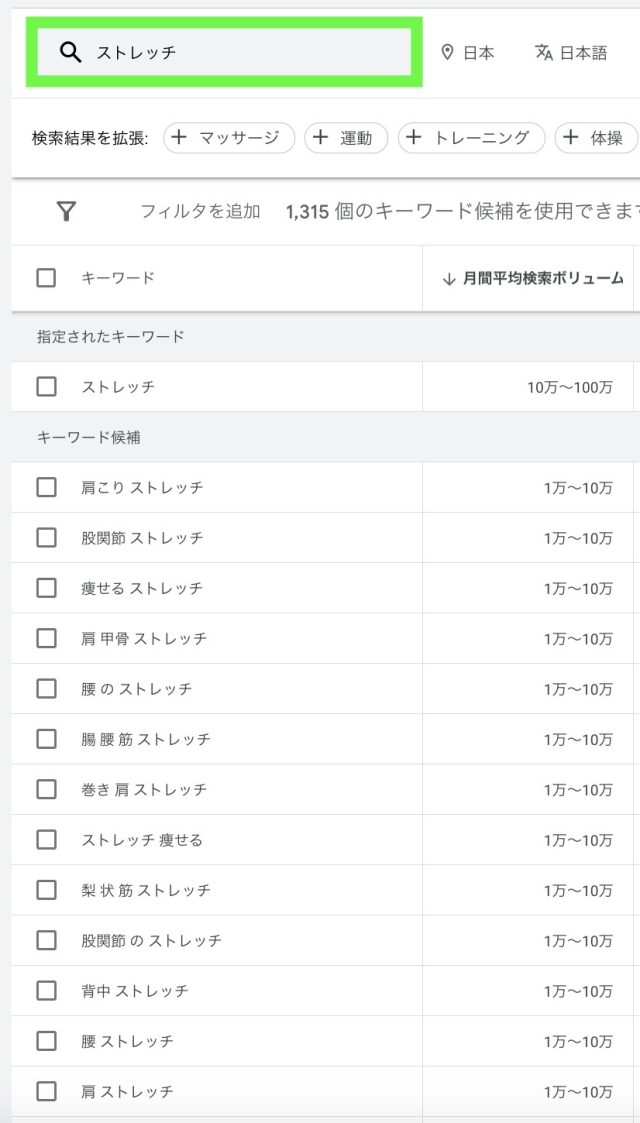Click the sort arrow beside 月間平均検索ボリューム
This screenshot has height=1123, width=640.
[449, 279]
